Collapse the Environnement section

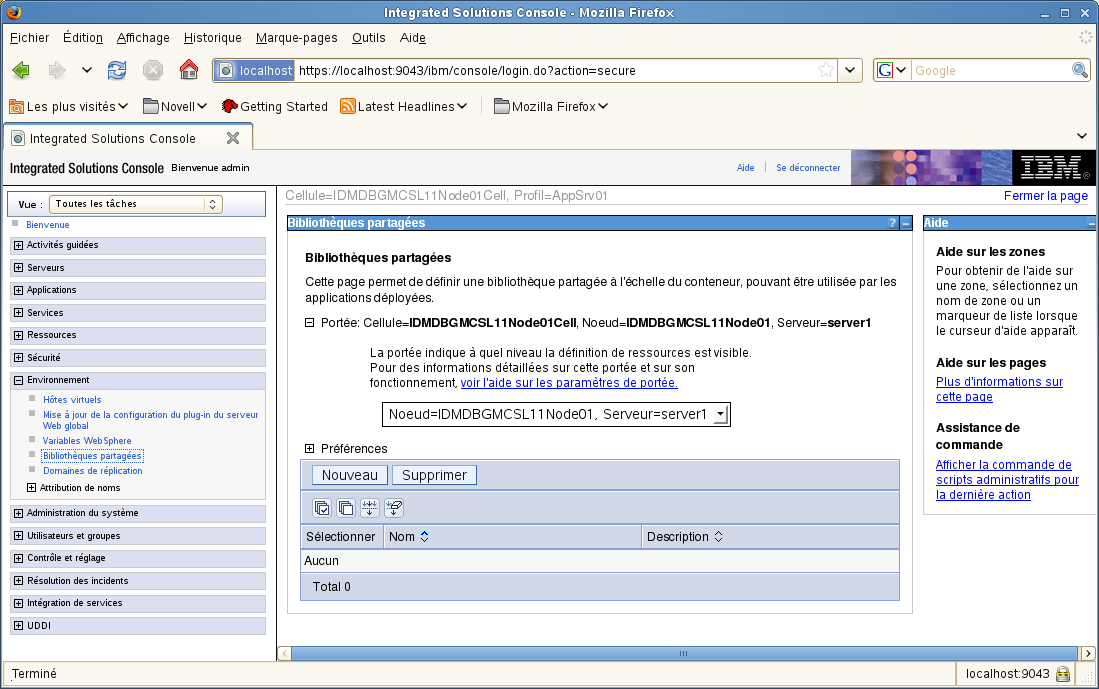pos(18,380)
